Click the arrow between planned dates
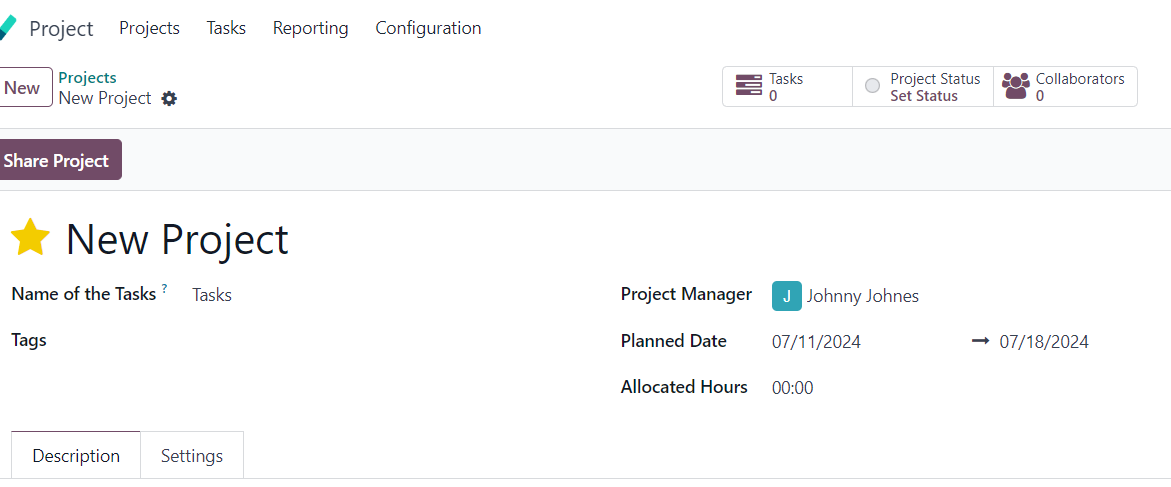Screen dimensions: 1171x487 pyautogui.click(x=980, y=341)
